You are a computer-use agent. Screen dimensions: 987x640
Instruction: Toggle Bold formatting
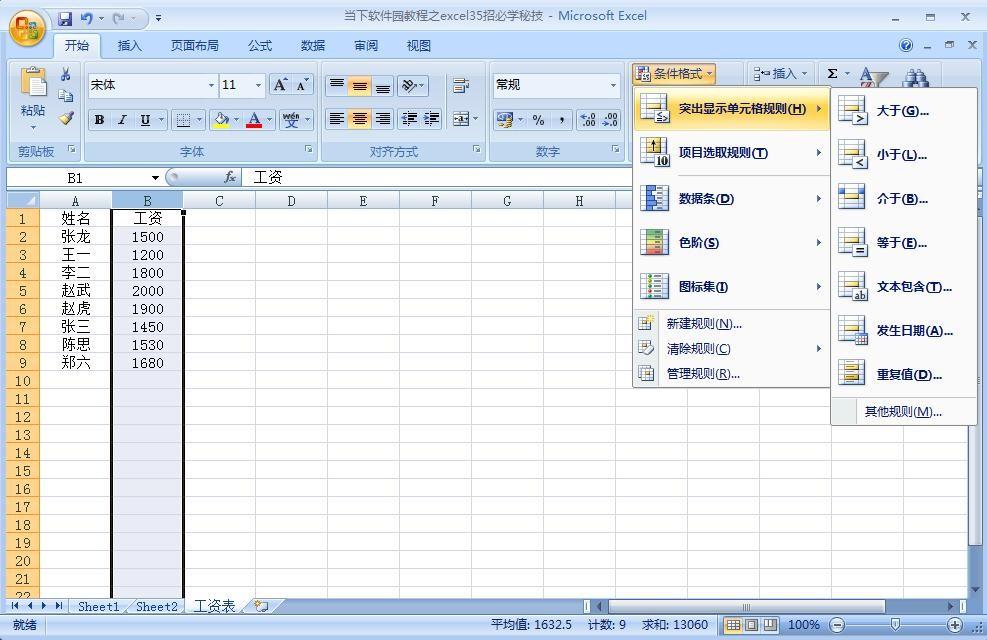click(99, 120)
